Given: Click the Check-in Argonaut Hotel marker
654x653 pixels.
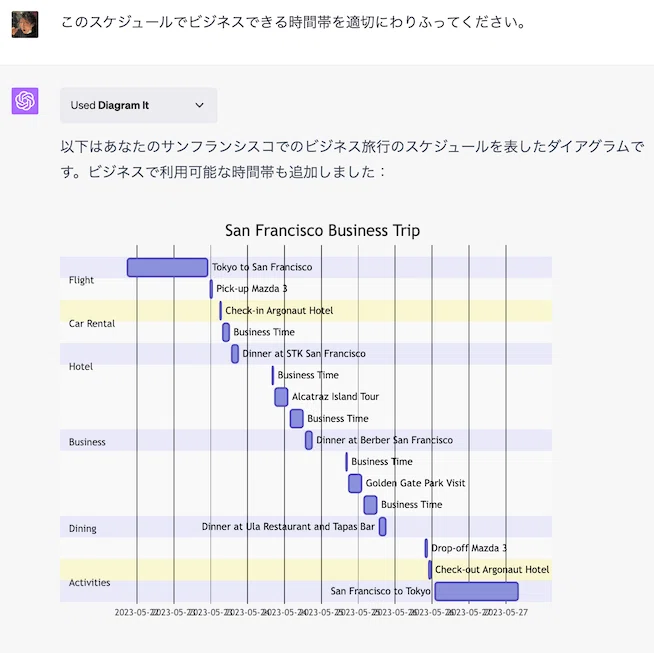Looking at the screenshot, I should click(221, 311).
